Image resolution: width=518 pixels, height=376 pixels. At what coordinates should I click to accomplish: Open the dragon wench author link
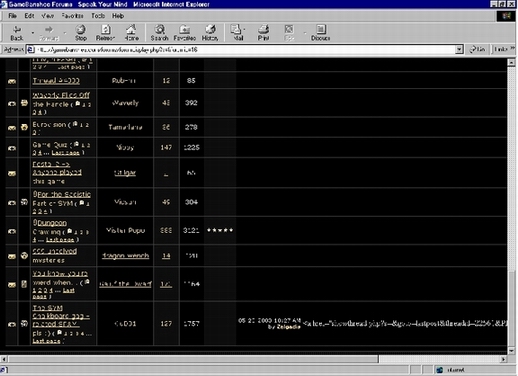tap(125, 256)
